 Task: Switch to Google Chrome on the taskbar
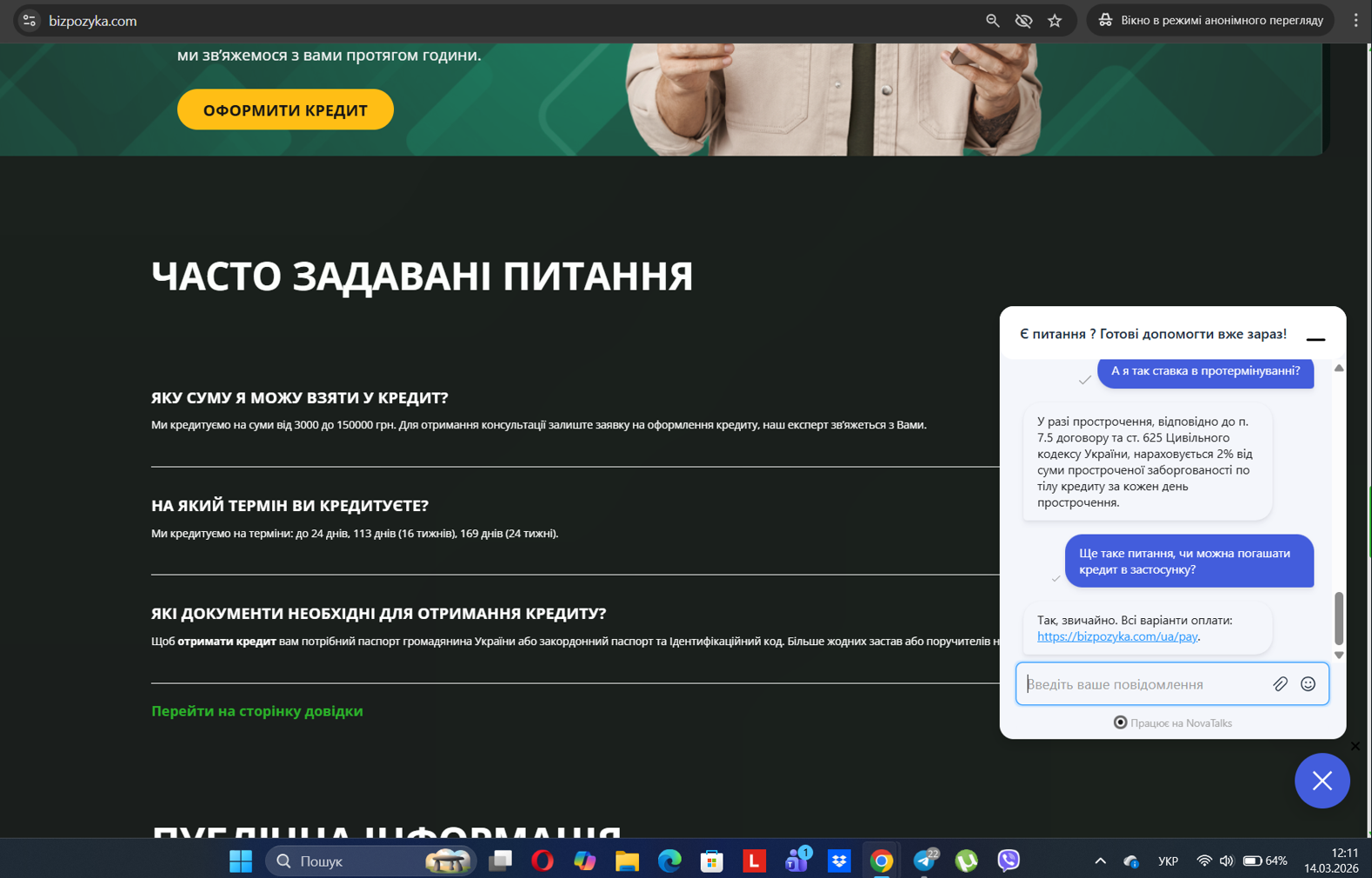(882, 861)
